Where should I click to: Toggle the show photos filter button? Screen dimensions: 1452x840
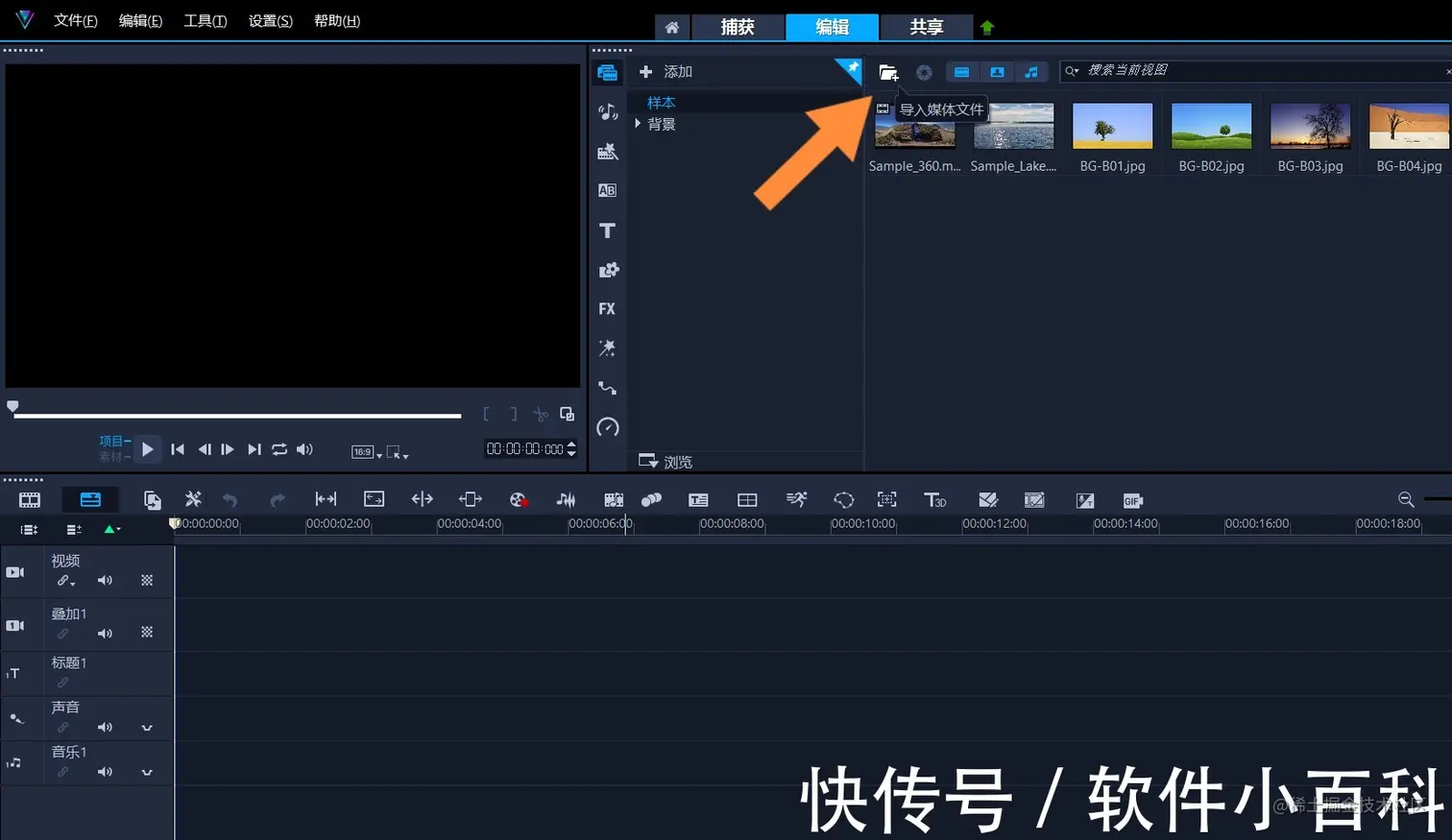pyautogui.click(x=997, y=72)
